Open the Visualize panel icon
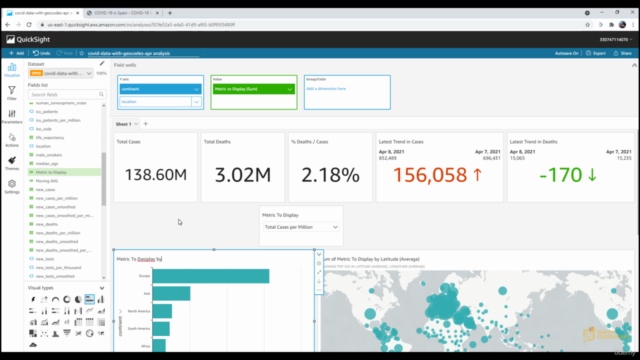The width and height of the screenshot is (640, 360). (12, 70)
